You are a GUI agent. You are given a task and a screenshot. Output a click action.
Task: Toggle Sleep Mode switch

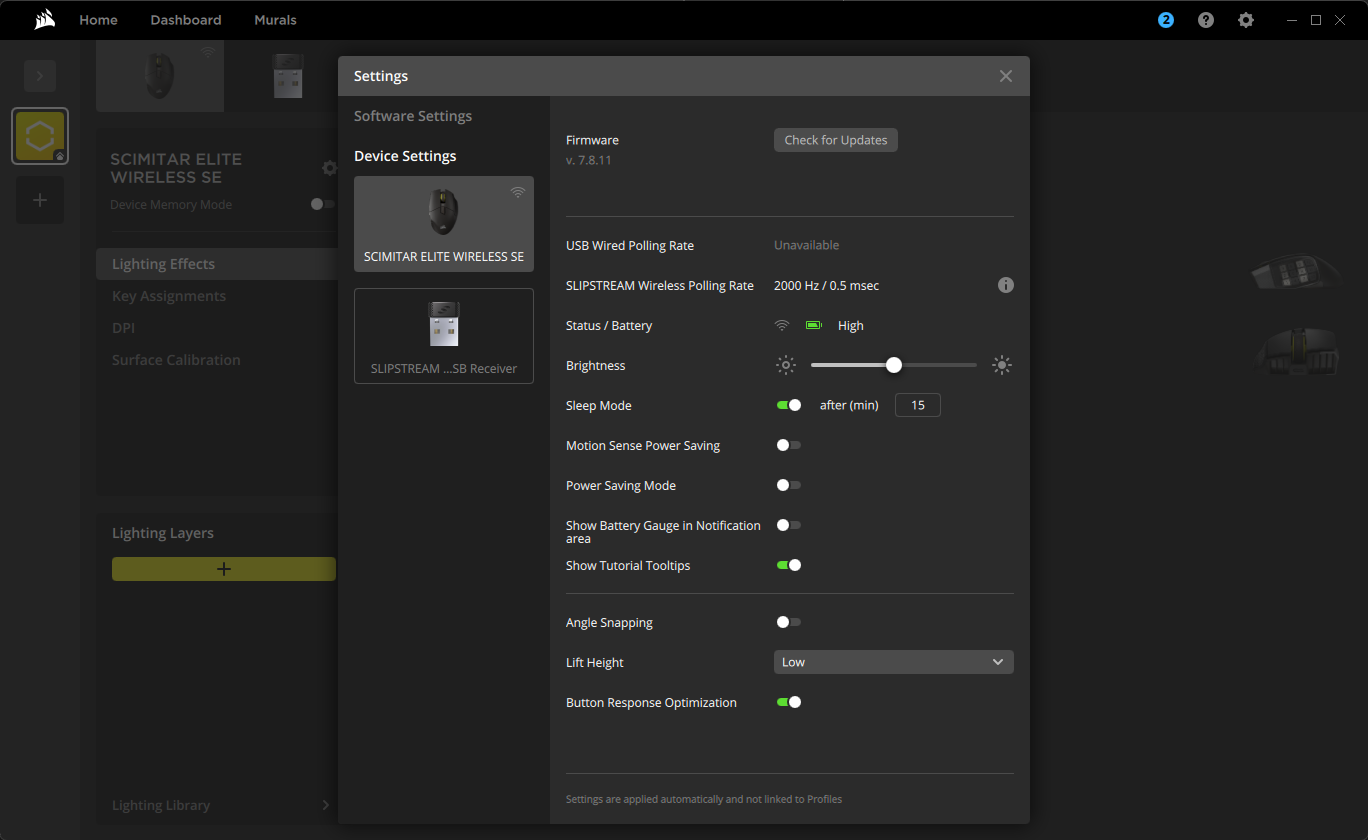(789, 405)
